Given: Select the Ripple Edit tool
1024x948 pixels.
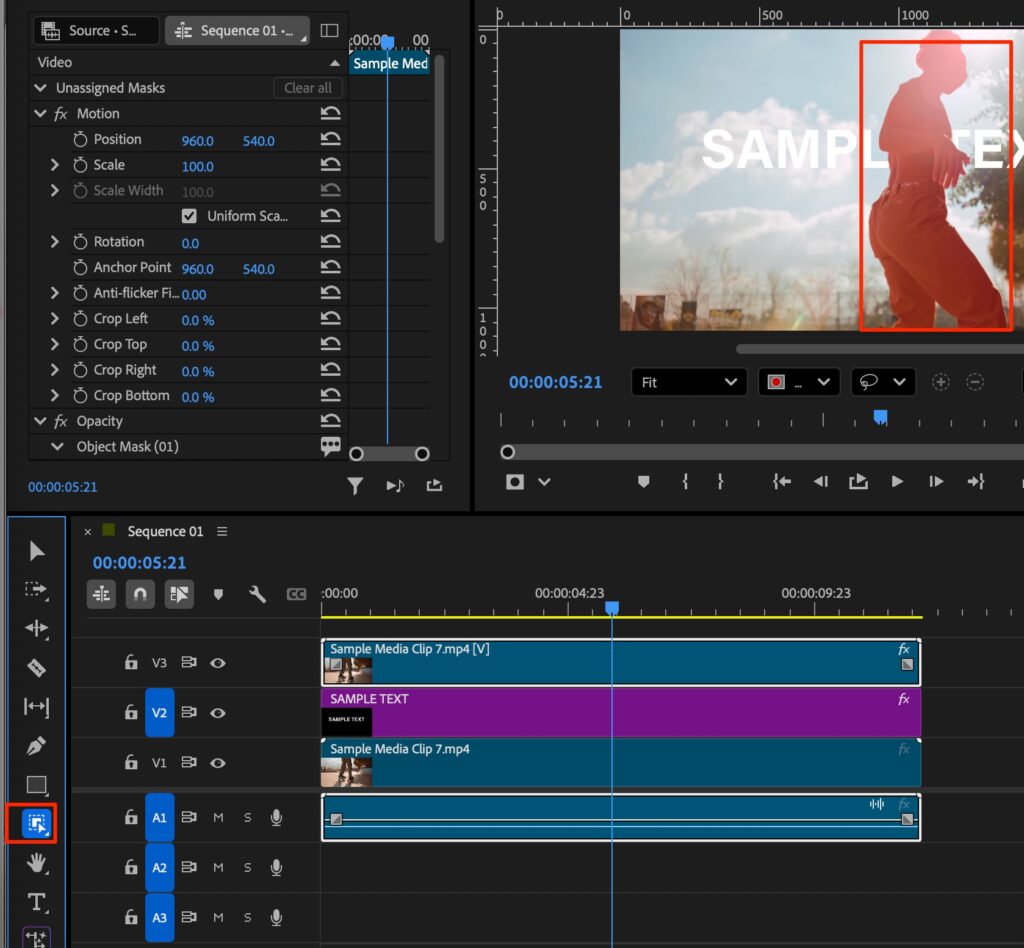Looking at the screenshot, I should (x=37, y=629).
